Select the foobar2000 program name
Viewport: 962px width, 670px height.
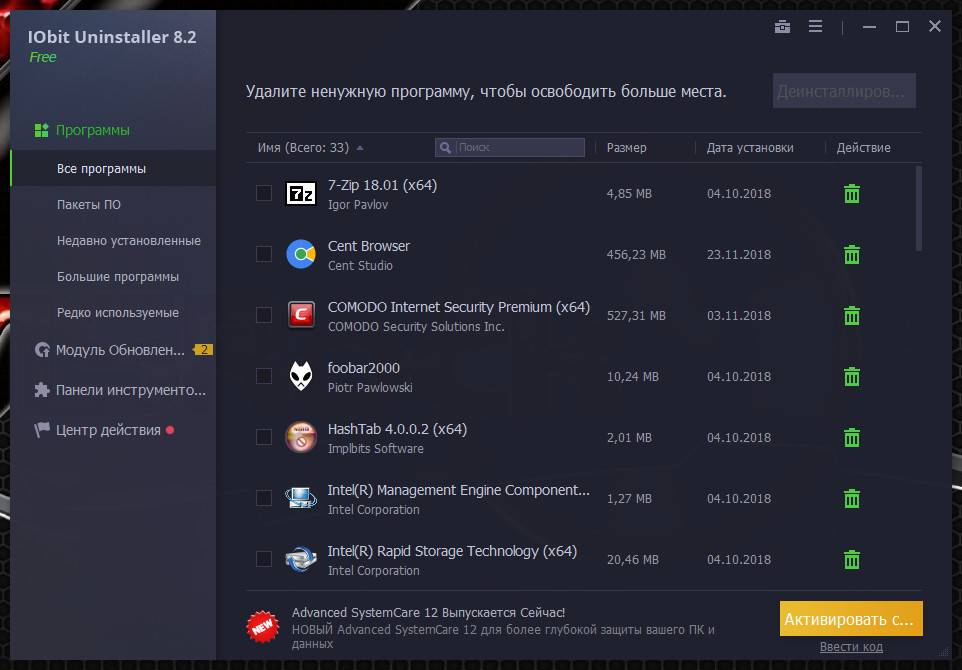pyautogui.click(x=363, y=368)
